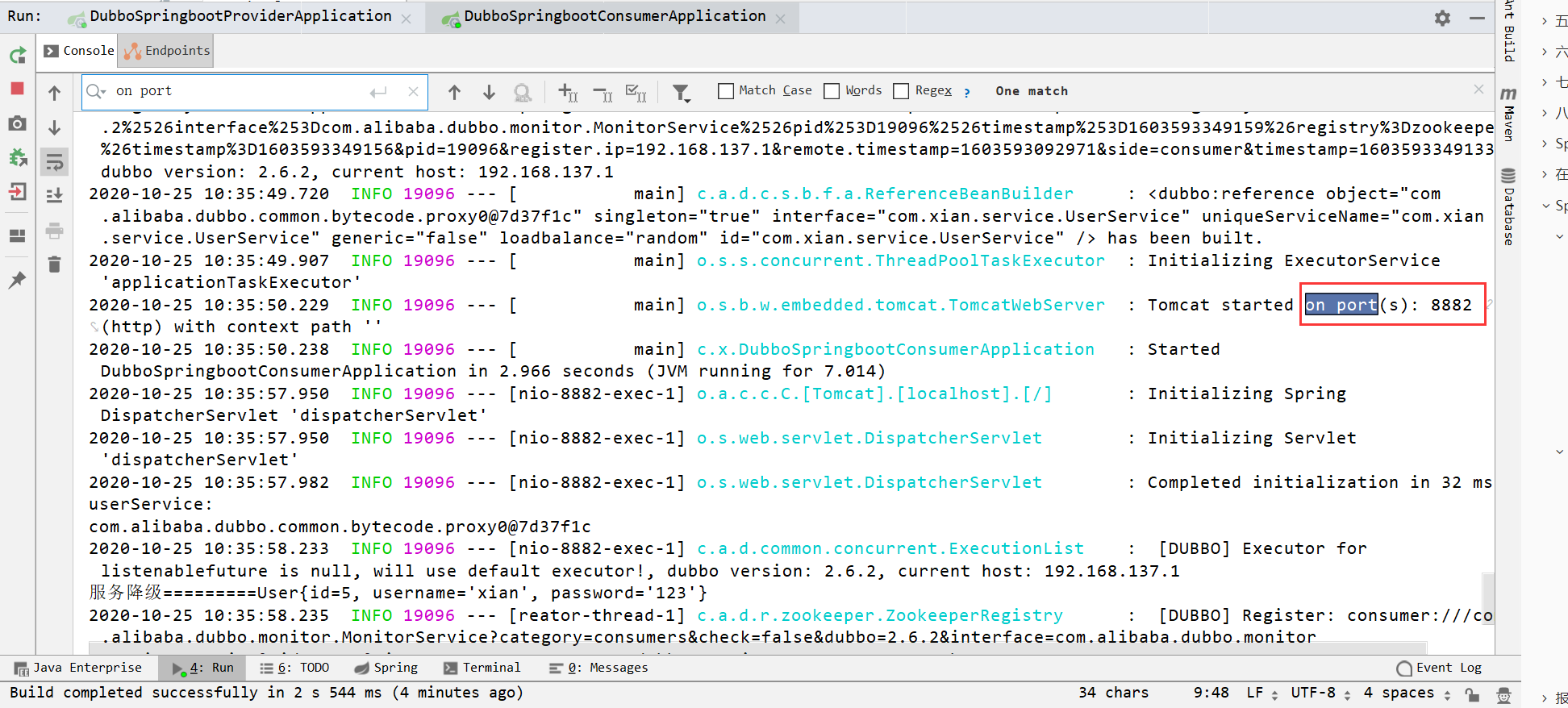Open the Event Log
Image resolution: width=1568 pixels, height=708 pixels.
tap(1439, 668)
